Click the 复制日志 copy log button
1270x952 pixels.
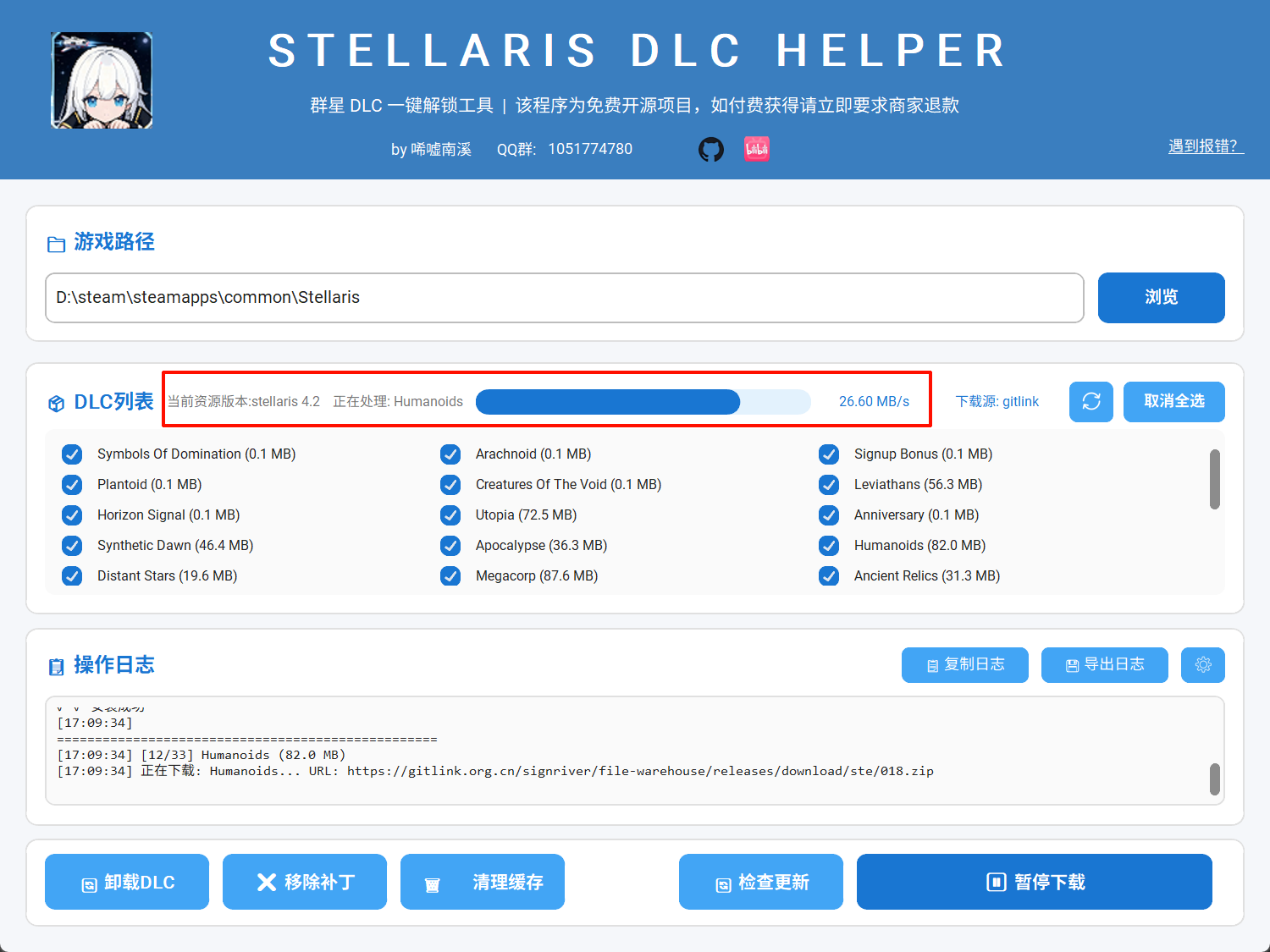965,665
